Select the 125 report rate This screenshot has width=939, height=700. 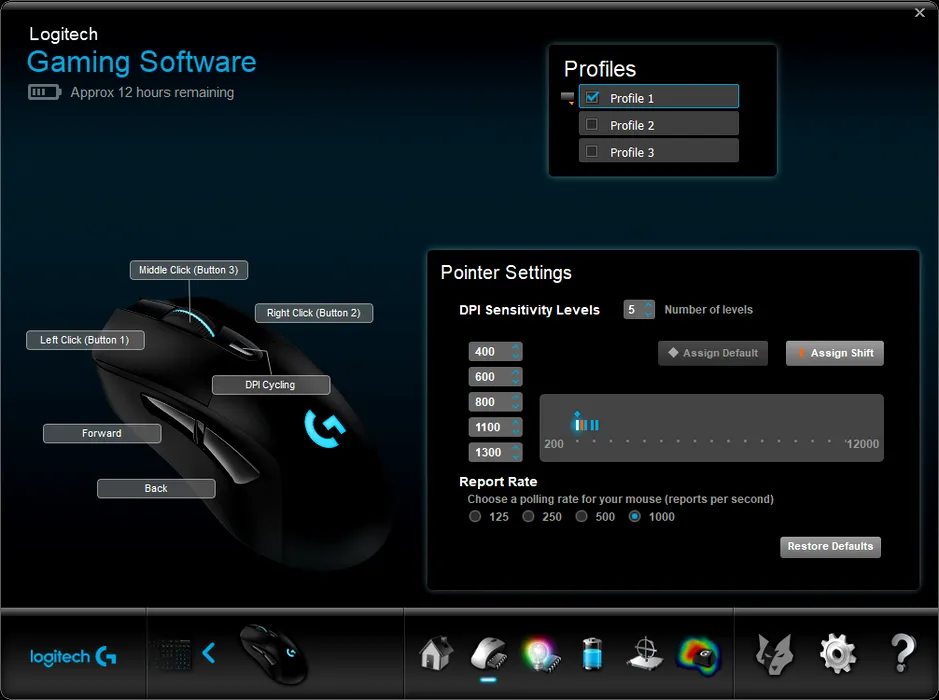(475, 516)
